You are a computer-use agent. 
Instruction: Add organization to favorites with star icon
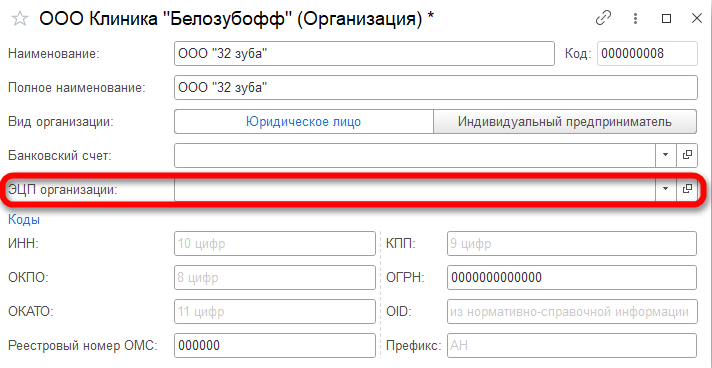click(20, 19)
